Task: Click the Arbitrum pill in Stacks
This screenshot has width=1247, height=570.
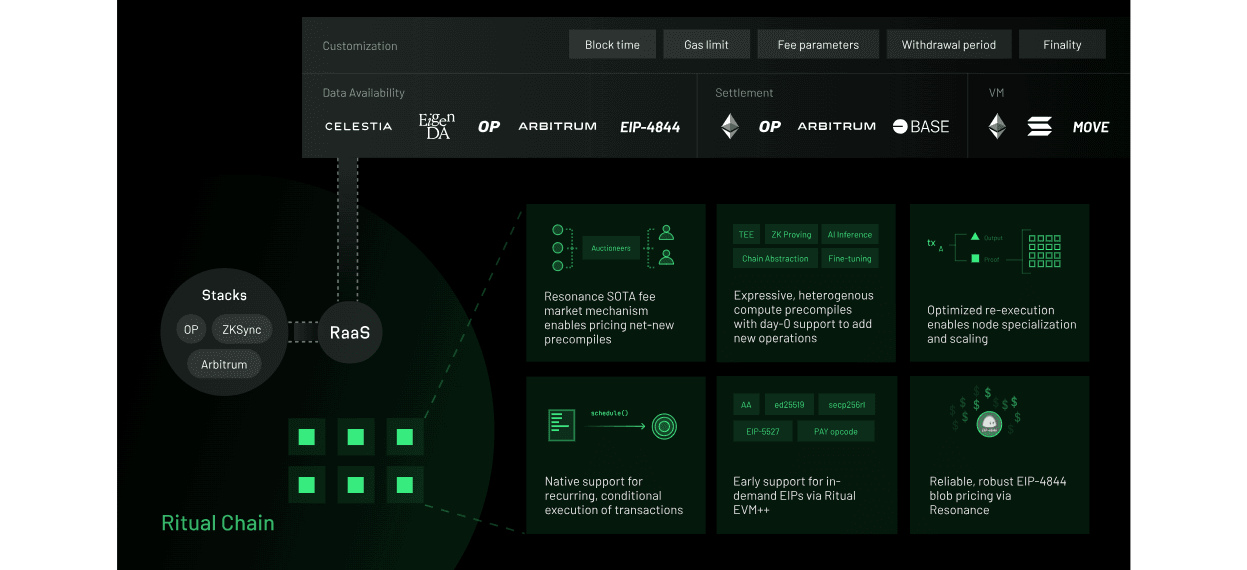Action: [x=224, y=364]
